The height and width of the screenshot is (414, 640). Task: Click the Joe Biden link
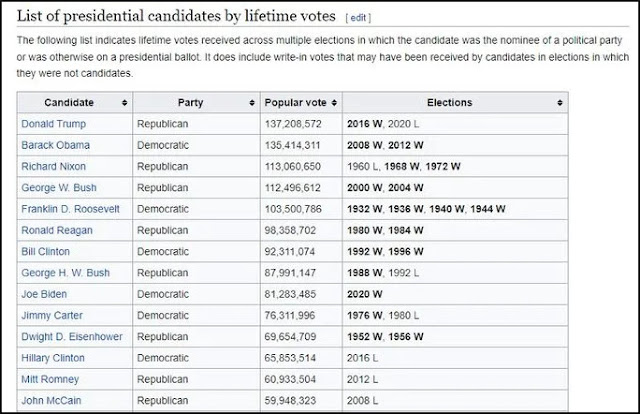pos(43,294)
